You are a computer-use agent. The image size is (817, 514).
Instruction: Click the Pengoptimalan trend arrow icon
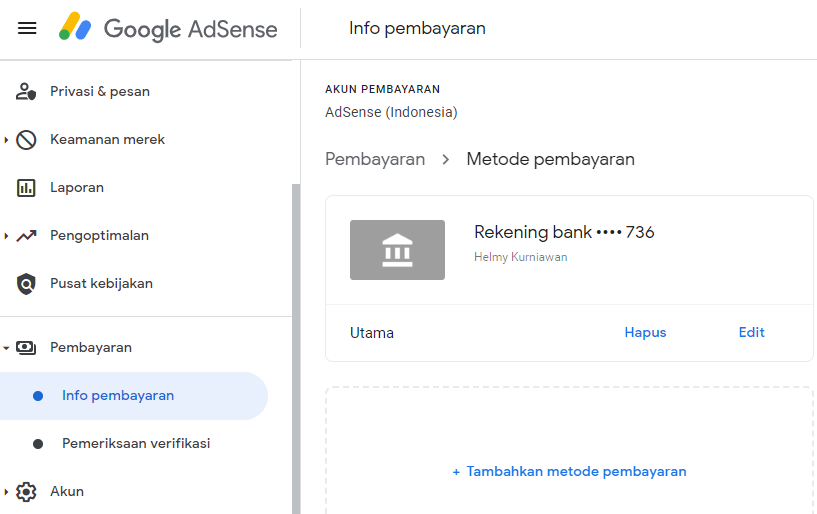click(26, 236)
